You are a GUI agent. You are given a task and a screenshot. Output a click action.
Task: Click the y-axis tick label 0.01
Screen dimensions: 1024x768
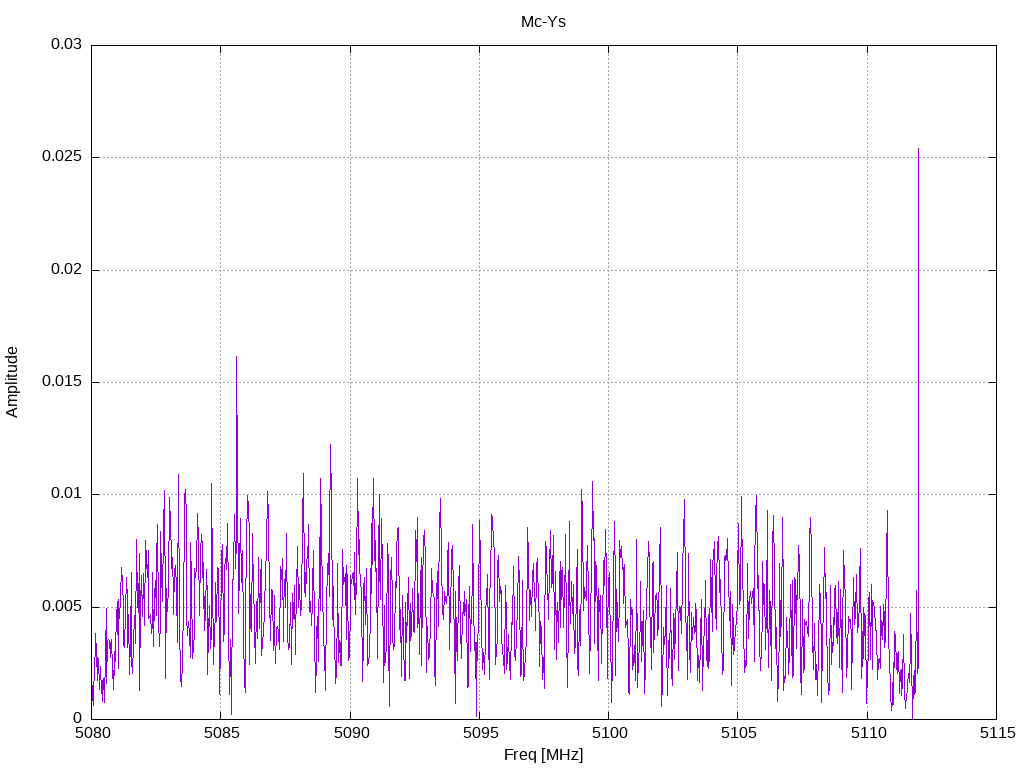click(x=67, y=494)
